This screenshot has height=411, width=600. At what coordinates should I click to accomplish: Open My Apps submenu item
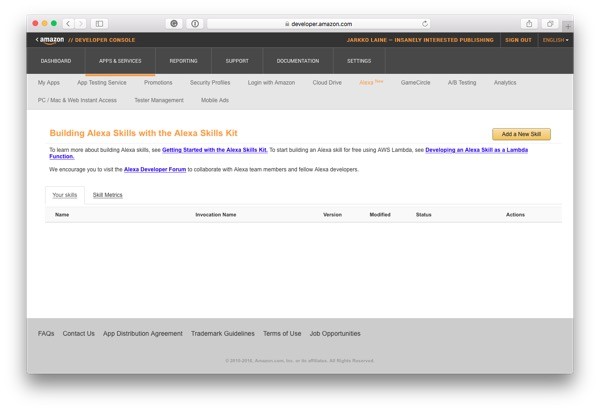[x=49, y=82]
